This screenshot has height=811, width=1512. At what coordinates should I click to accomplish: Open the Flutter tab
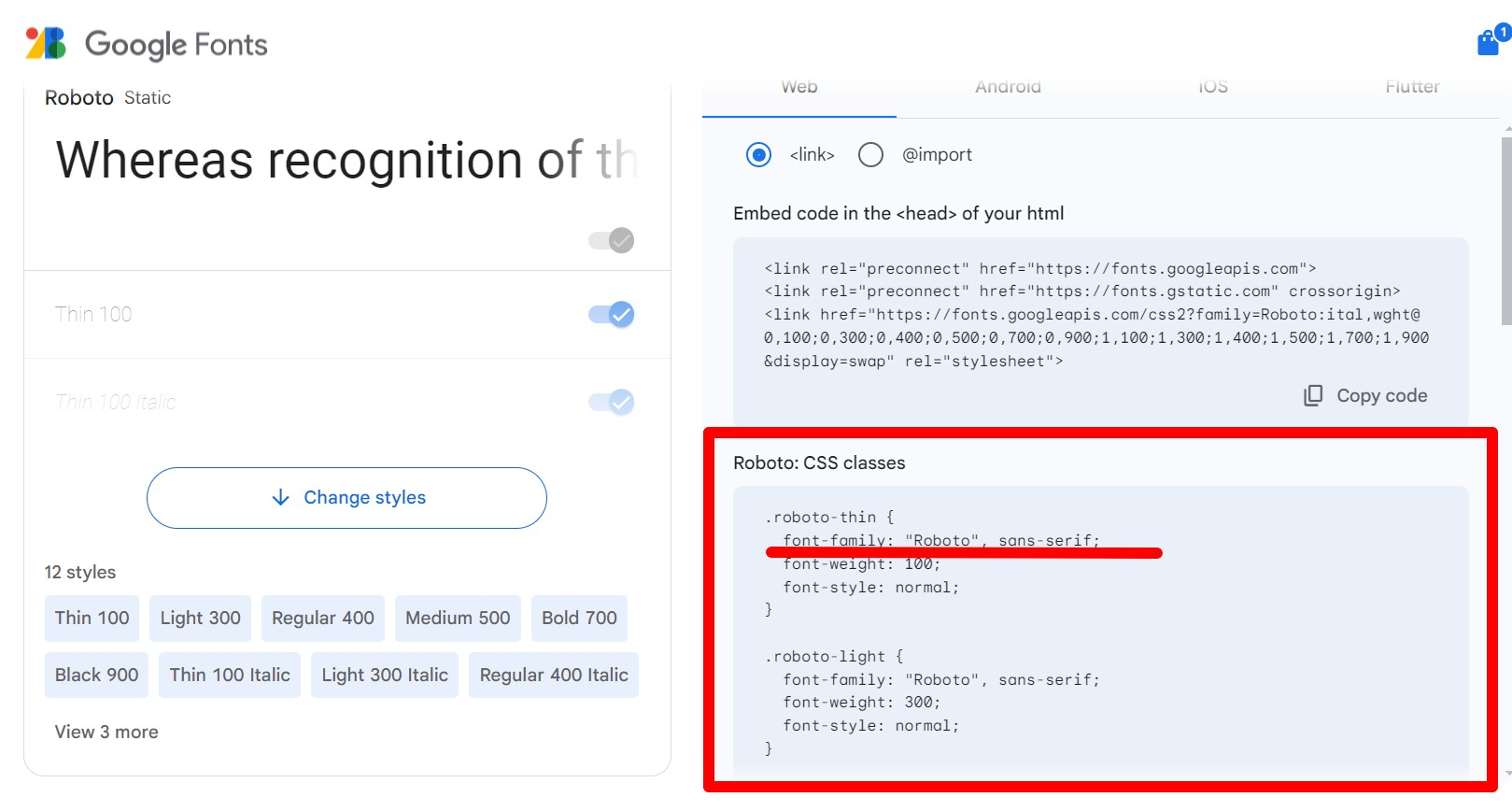click(x=1412, y=87)
